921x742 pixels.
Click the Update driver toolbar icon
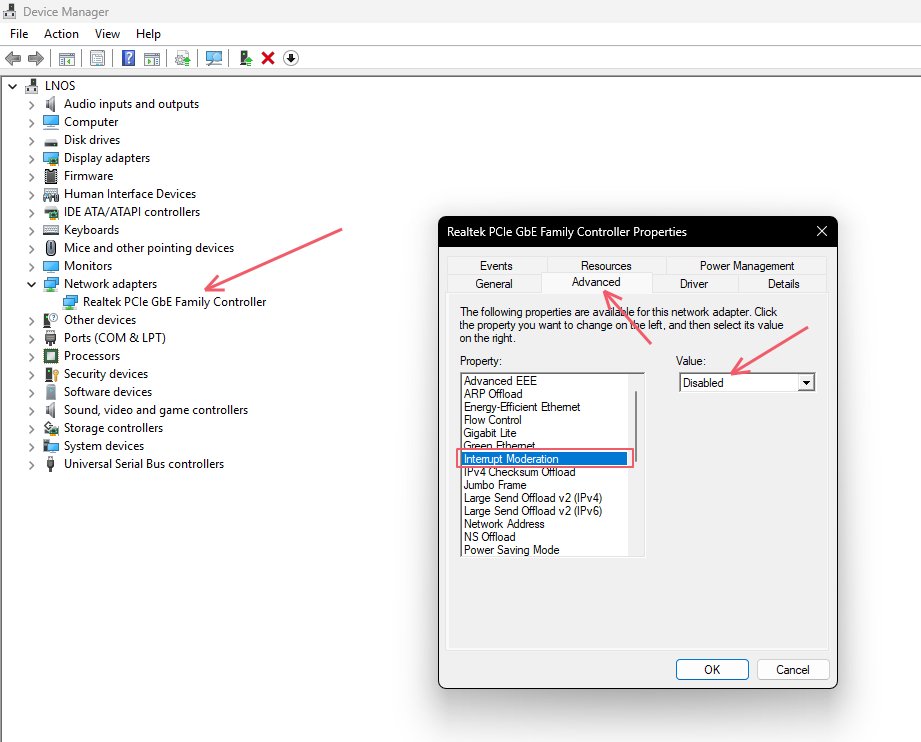tap(246, 58)
